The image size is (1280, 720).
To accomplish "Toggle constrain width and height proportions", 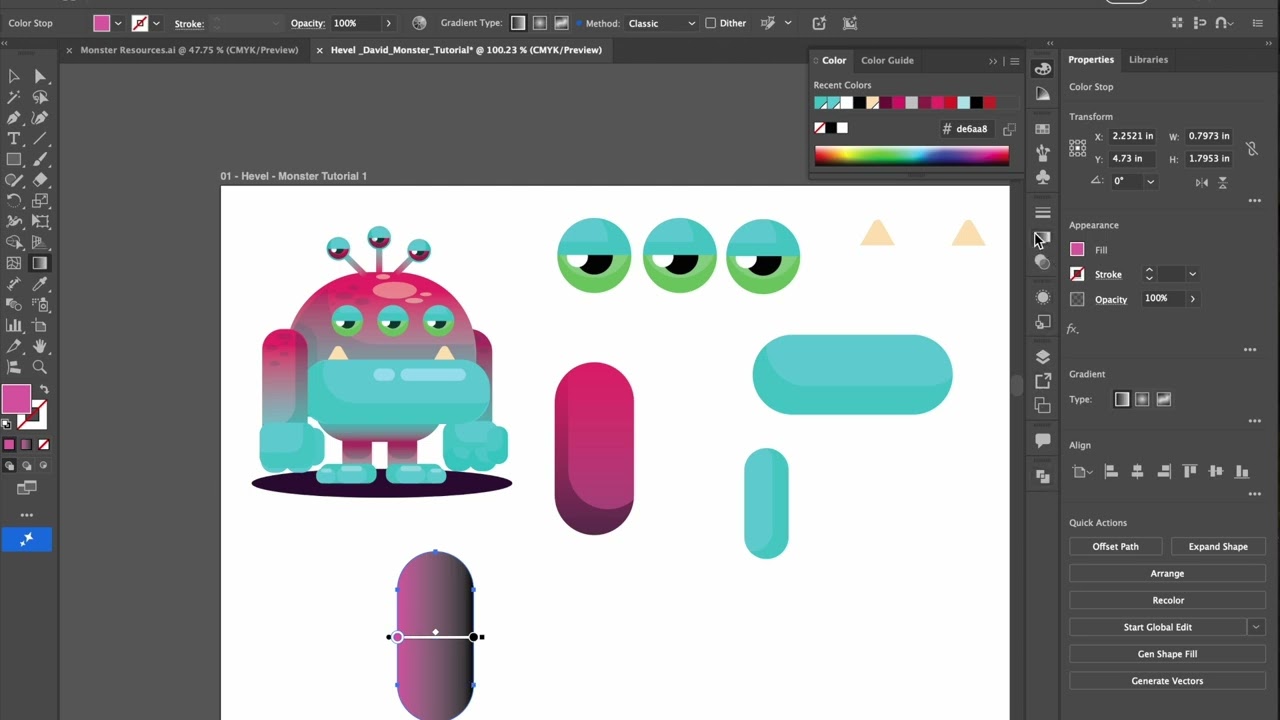I will click(1251, 148).
